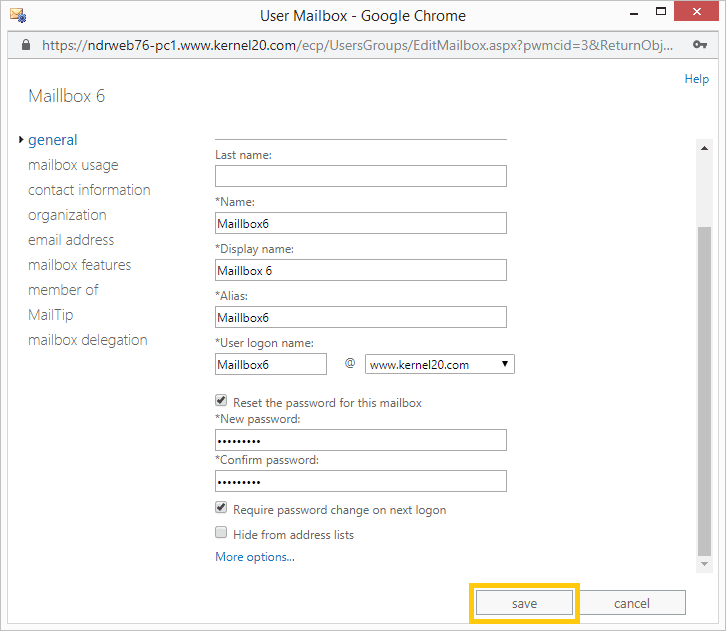Click the scrollbar up arrow
This screenshot has height=631, width=726.
coord(704,148)
